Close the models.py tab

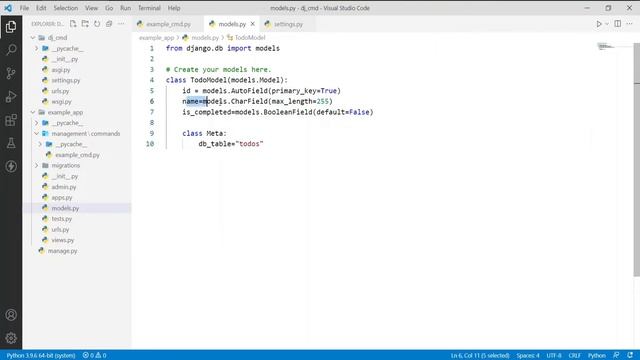(x=253, y=24)
